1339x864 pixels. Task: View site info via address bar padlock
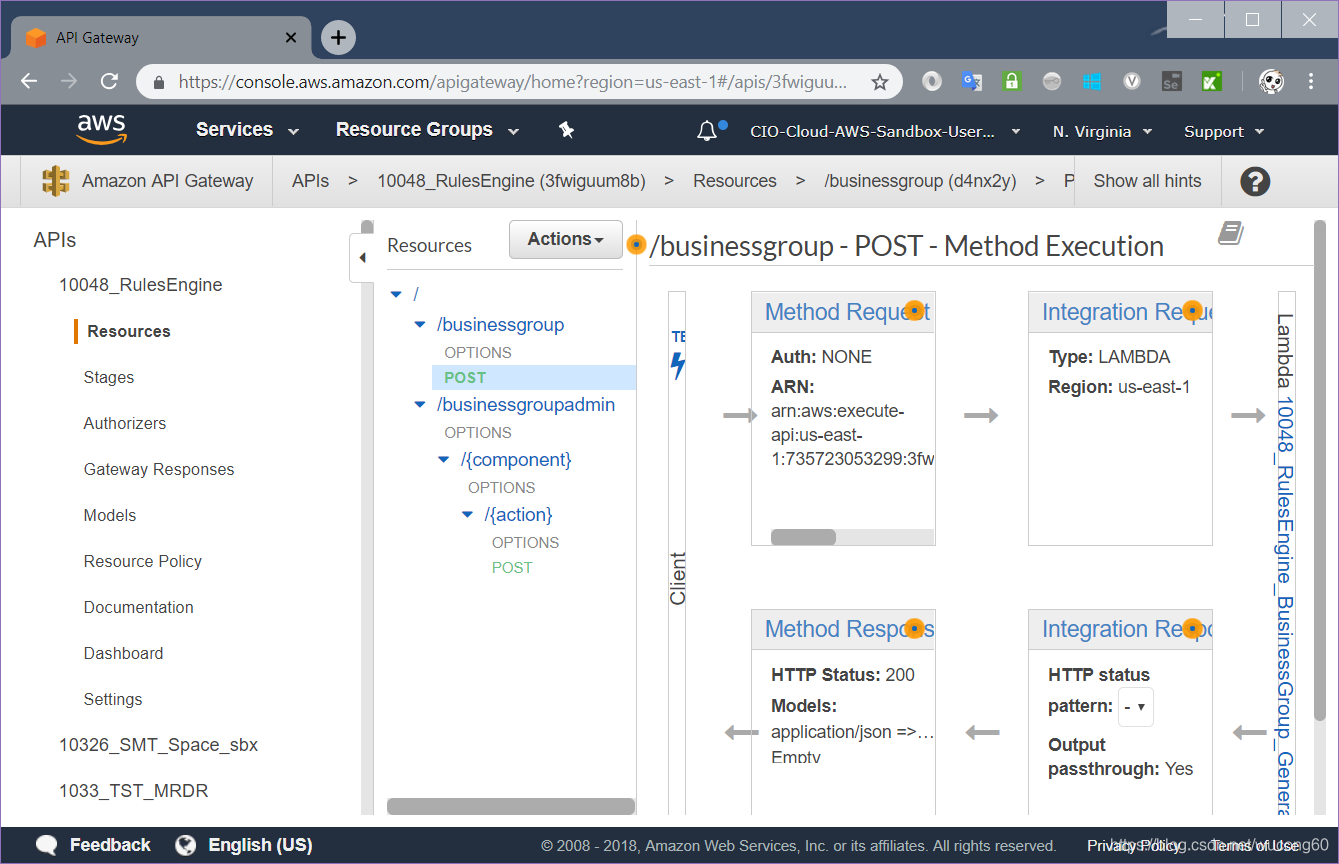158,82
